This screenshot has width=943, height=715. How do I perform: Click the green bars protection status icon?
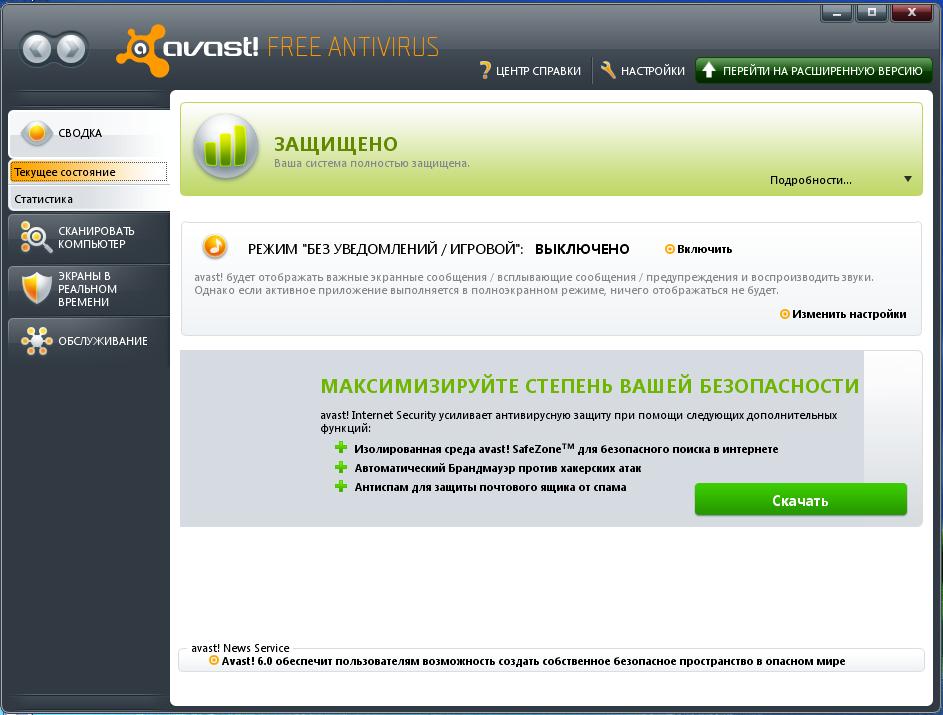(x=226, y=147)
